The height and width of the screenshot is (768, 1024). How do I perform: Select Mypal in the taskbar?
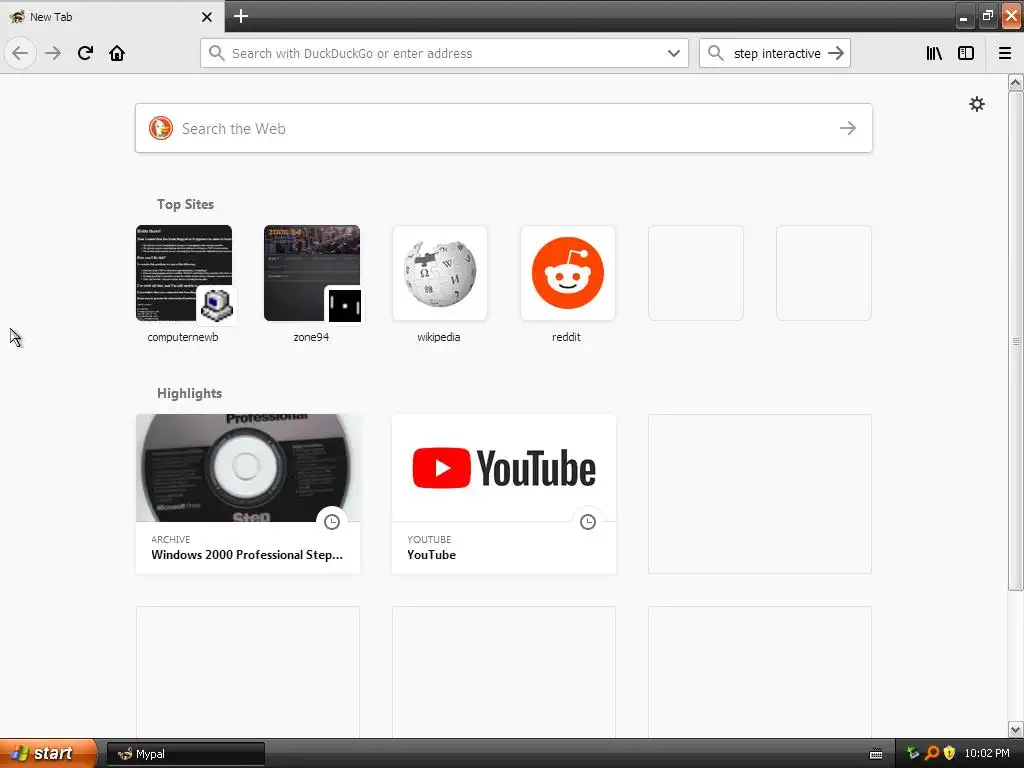186,754
